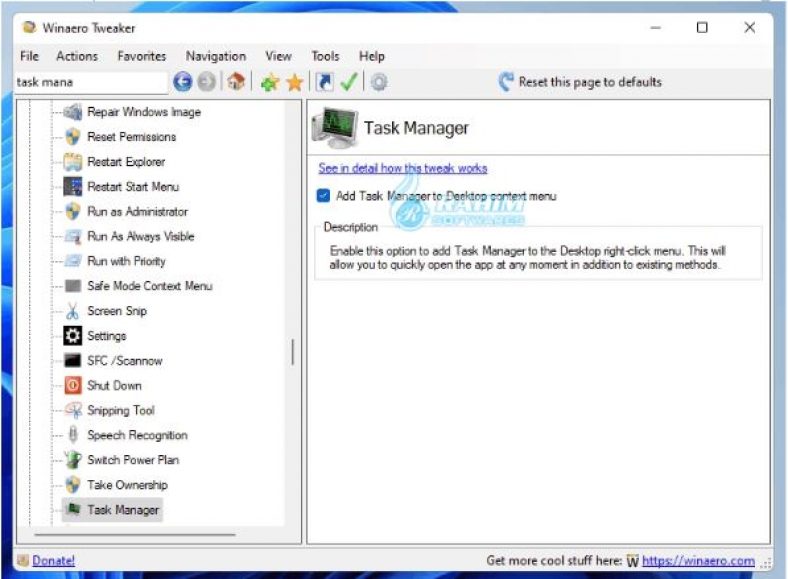The image size is (788, 579).
Task: Open the Help menu
Action: 372,56
